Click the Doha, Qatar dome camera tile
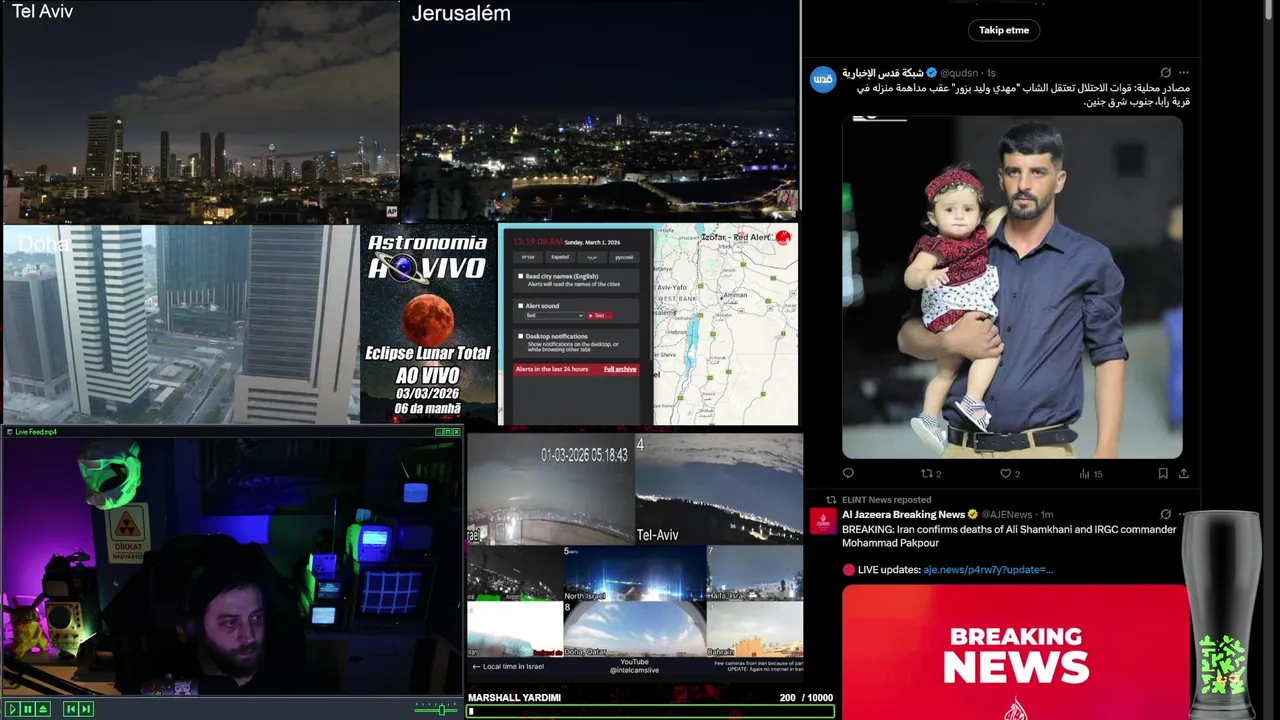 [635, 629]
